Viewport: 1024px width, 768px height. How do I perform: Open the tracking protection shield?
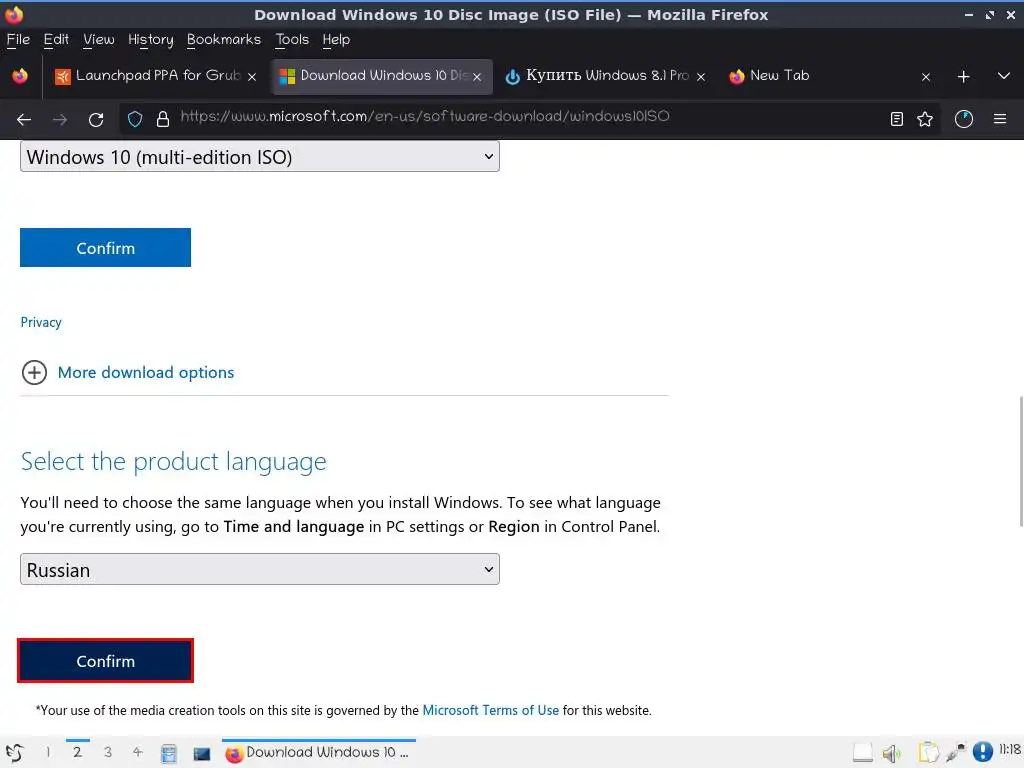click(135, 119)
